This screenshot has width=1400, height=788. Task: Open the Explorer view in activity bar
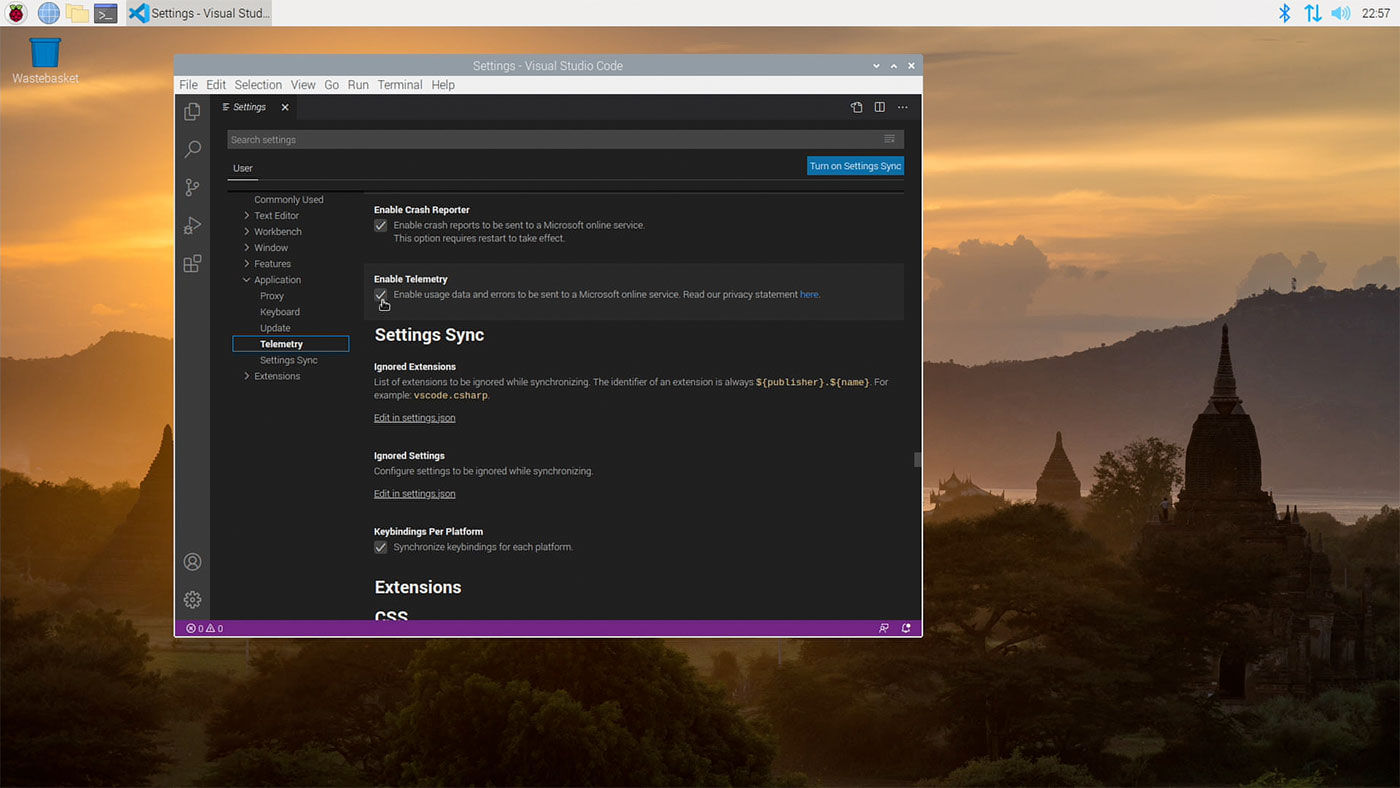coord(192,112)
